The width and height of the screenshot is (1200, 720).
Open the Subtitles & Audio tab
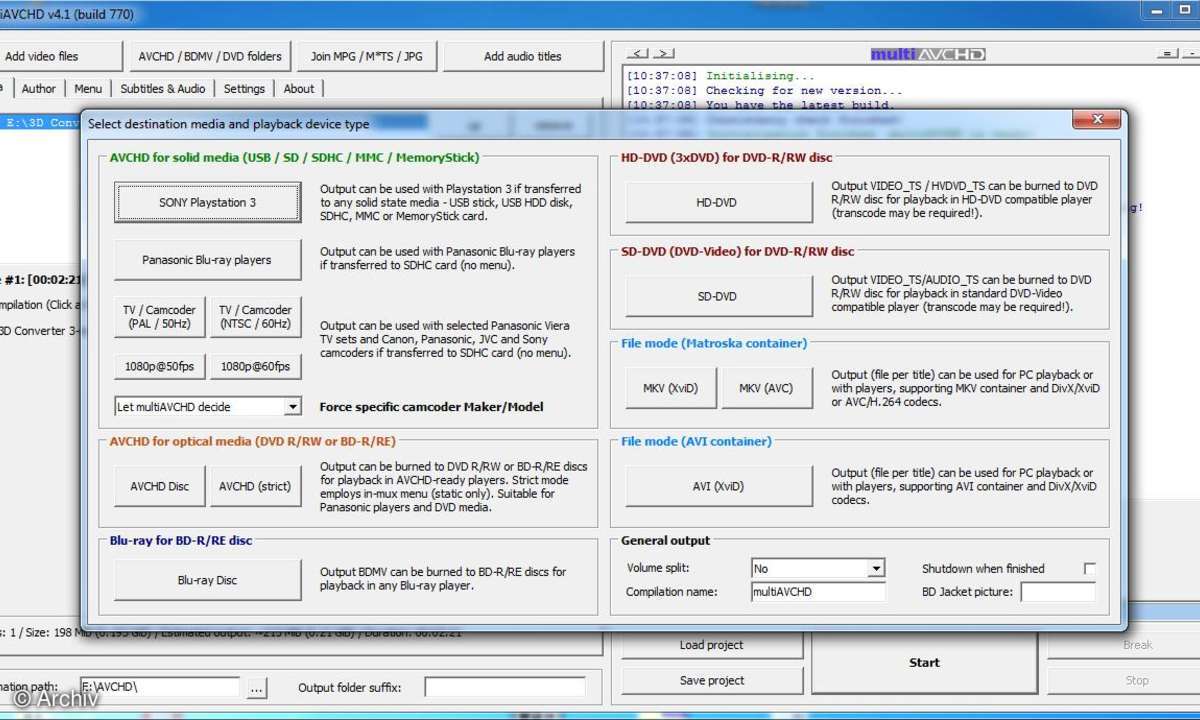click(x=163, y=88)
